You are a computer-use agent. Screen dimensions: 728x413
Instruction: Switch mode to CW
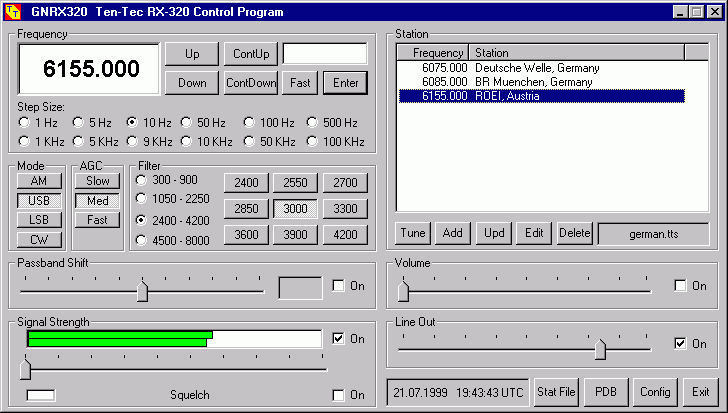pos(39,239)
